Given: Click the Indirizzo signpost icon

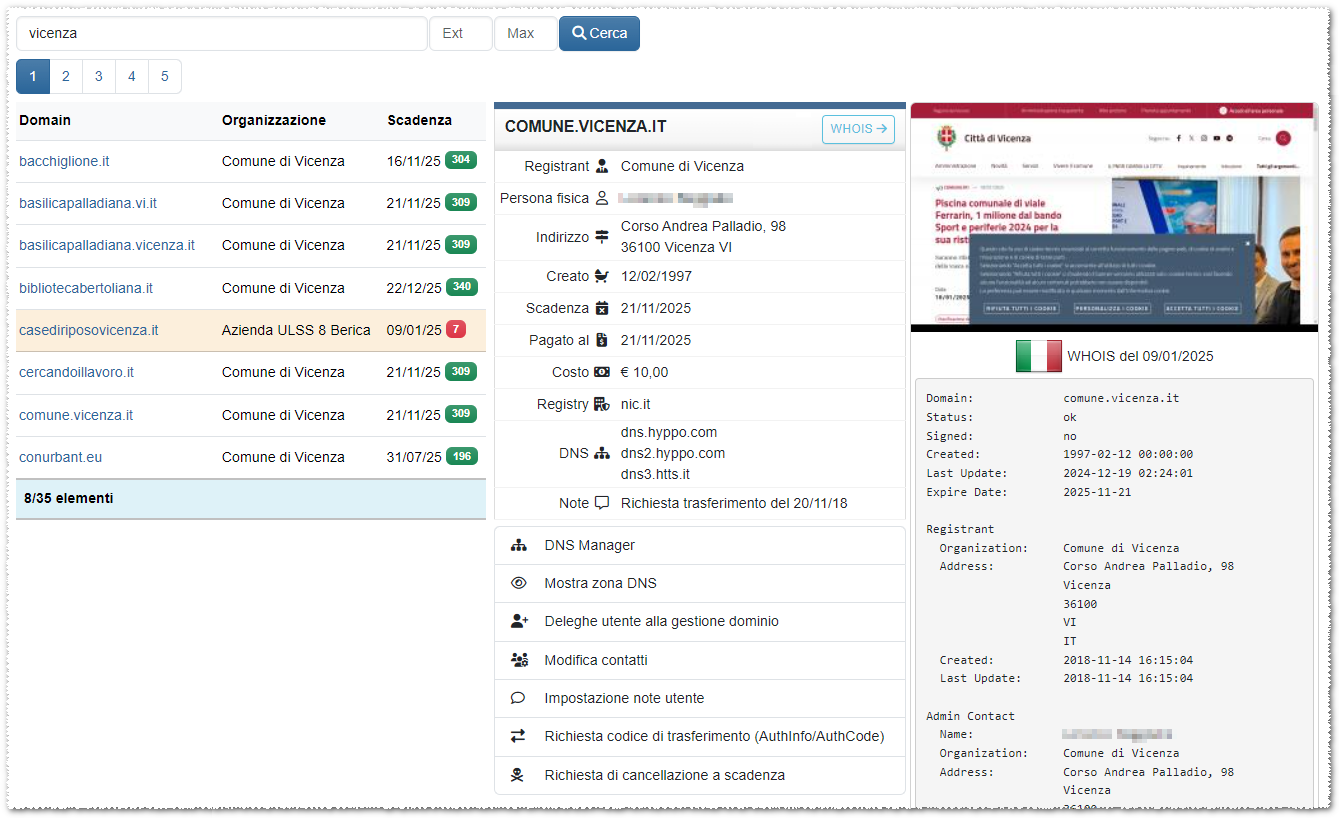Looking at the screenshot, I should point(602,237).
